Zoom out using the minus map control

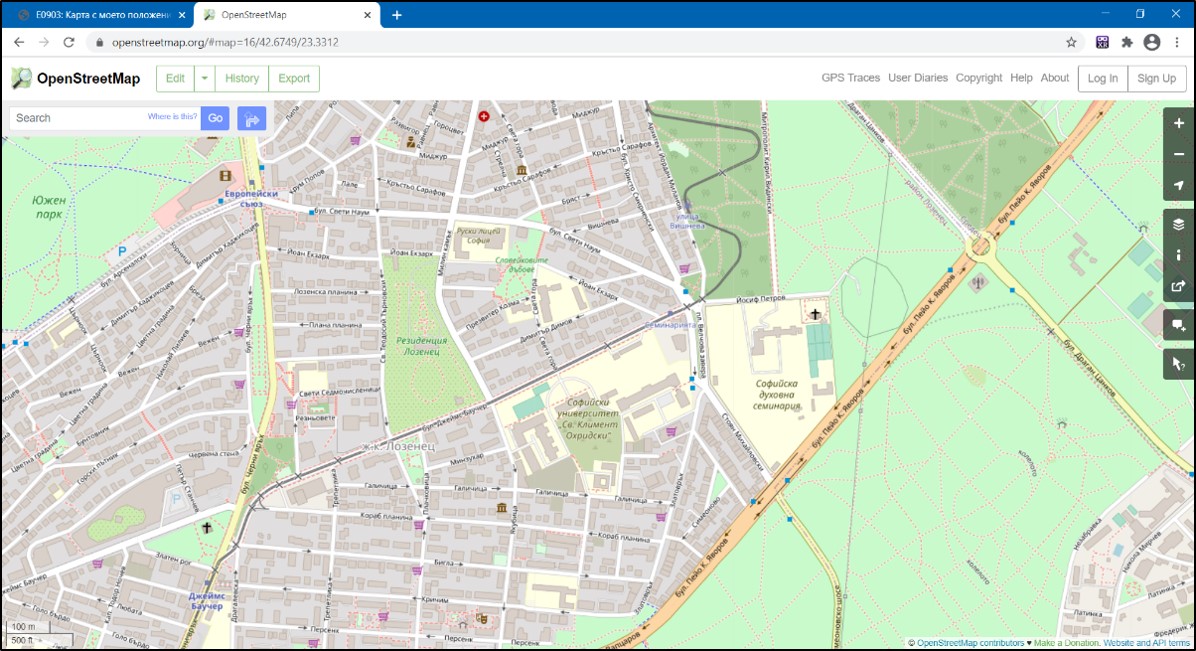pos(1178,154)
